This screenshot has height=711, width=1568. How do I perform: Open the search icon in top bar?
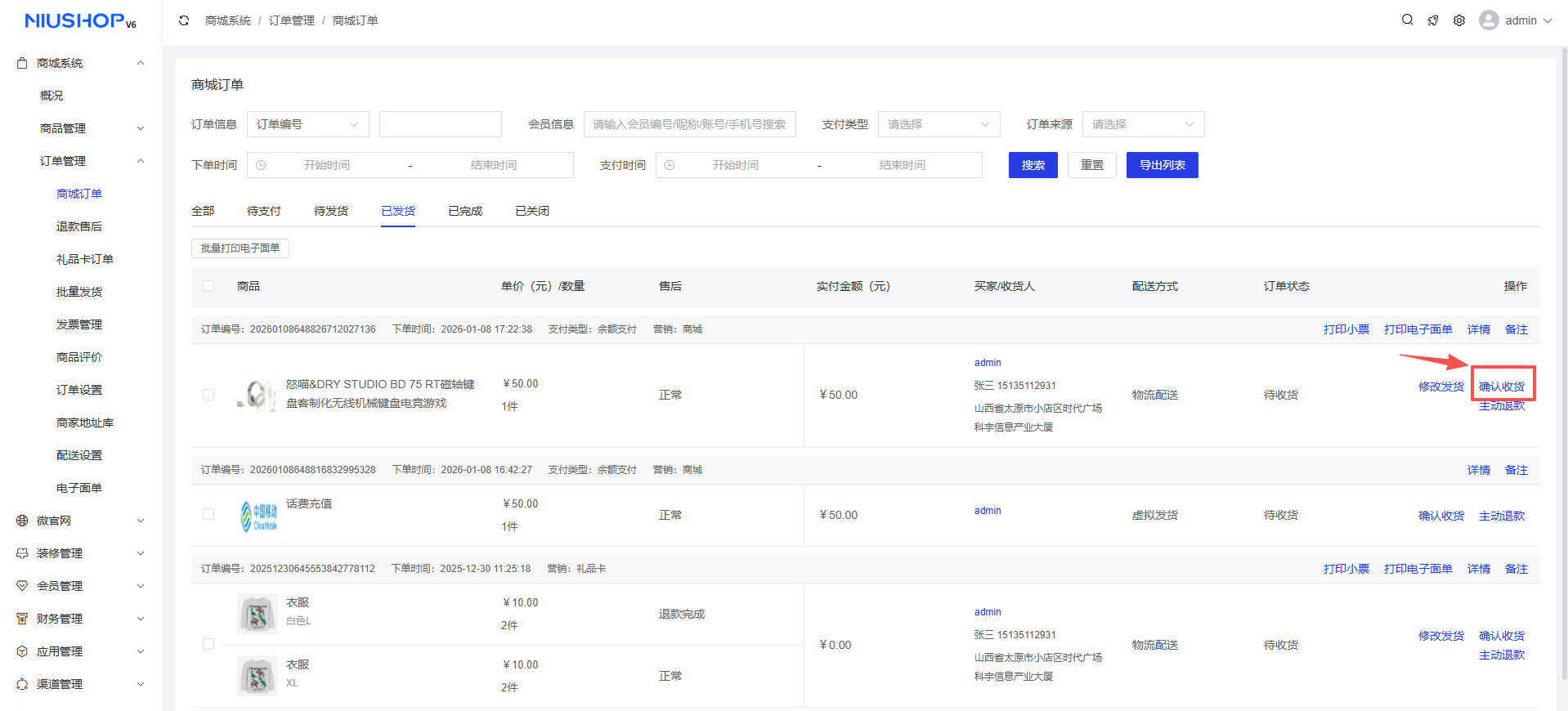point(1407,20)
